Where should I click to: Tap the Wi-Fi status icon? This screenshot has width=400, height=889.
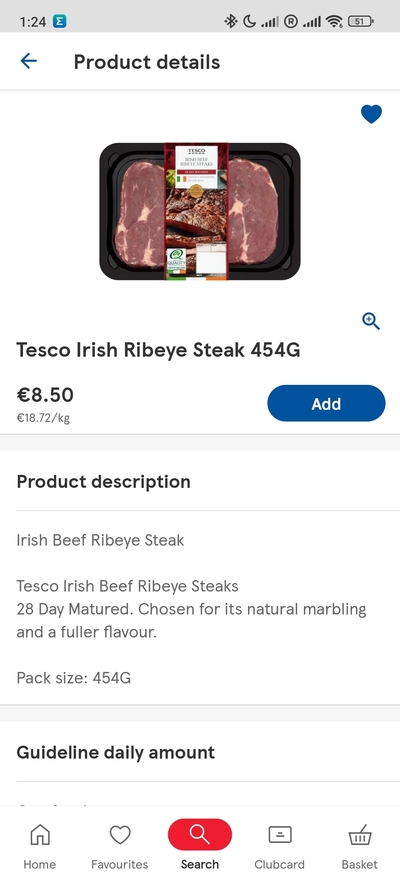(334, 22)
